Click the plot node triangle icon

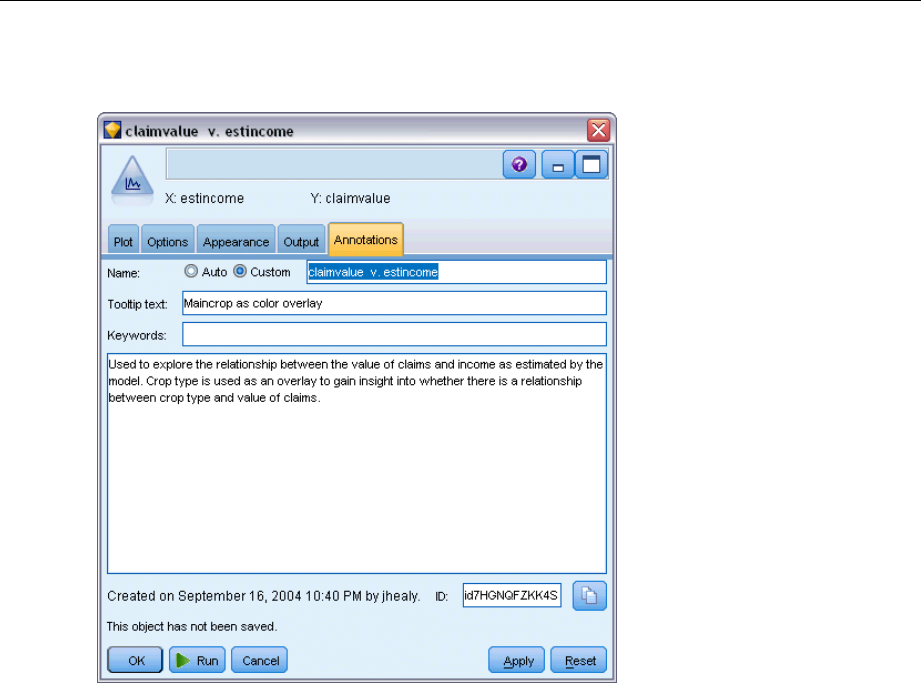pos(132,180)
